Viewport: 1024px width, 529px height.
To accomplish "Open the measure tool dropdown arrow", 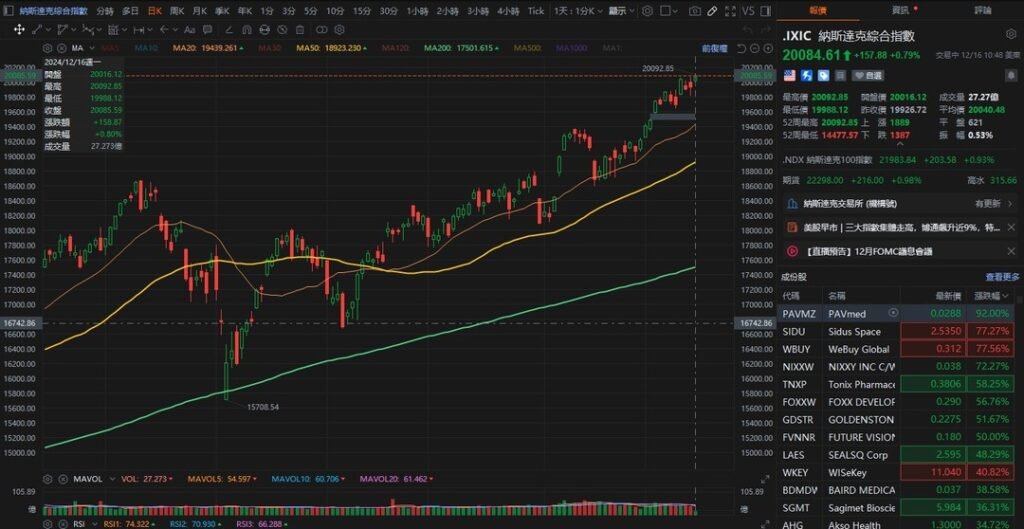I will pos(150,29).
